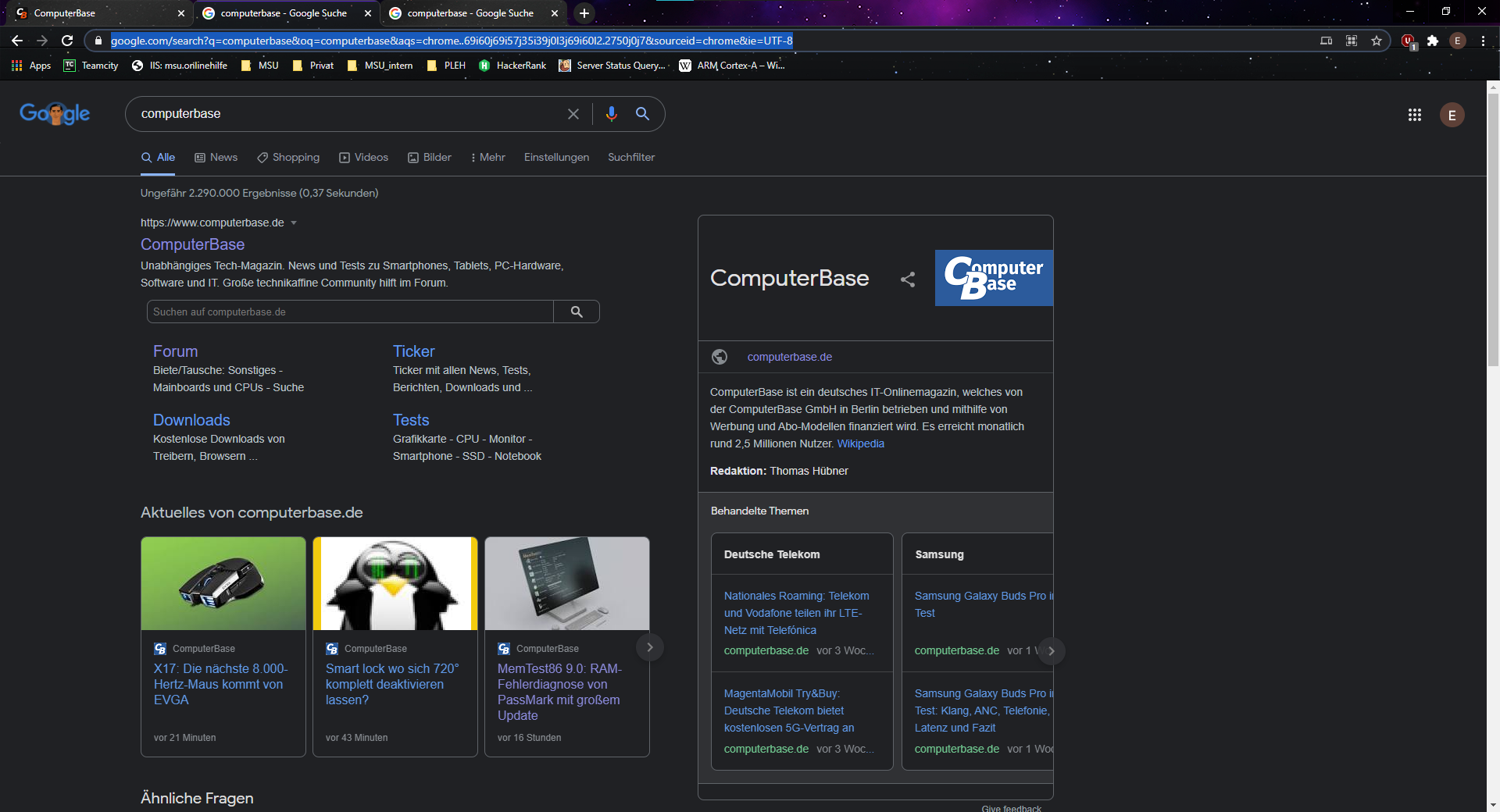Viewport: 1500px width, 812px height.
Task: Click the cast/media icon in address bar
Action: [x=1327, y=41]
